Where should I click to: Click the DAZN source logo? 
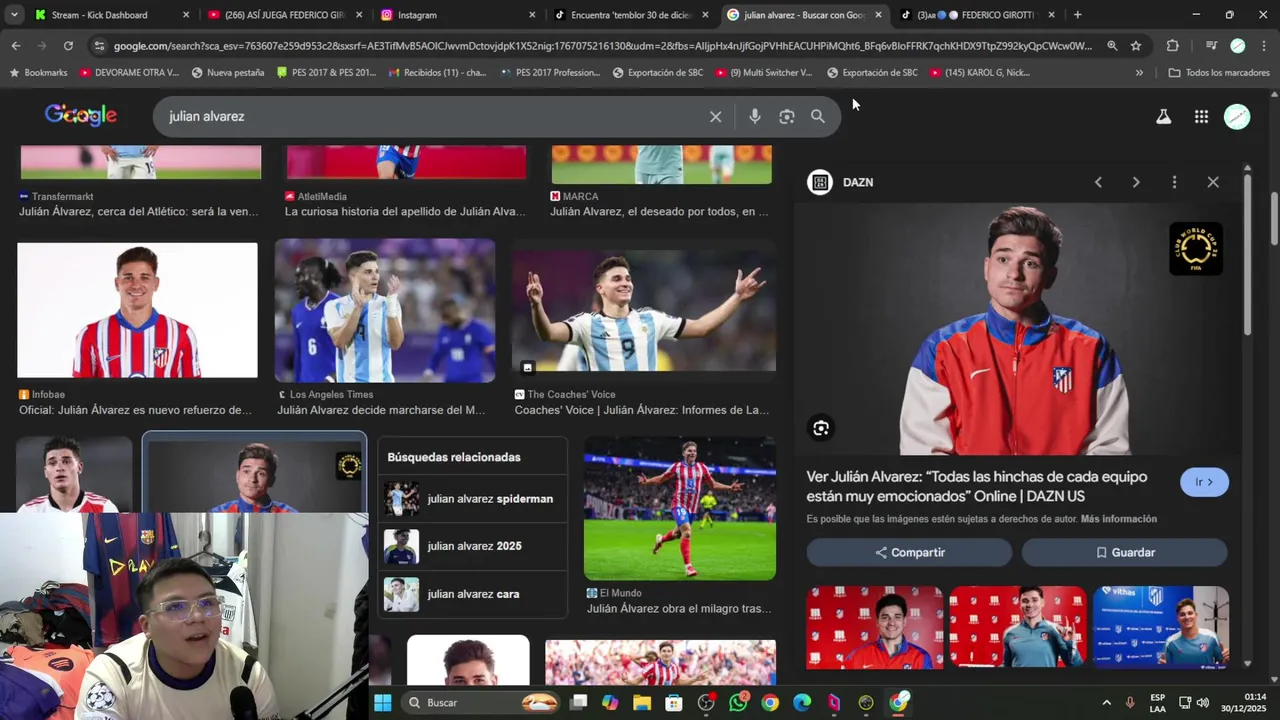click(820, 182)
